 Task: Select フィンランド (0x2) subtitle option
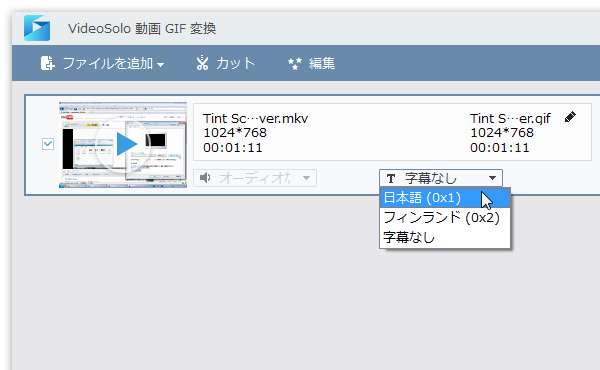point(445,218)
